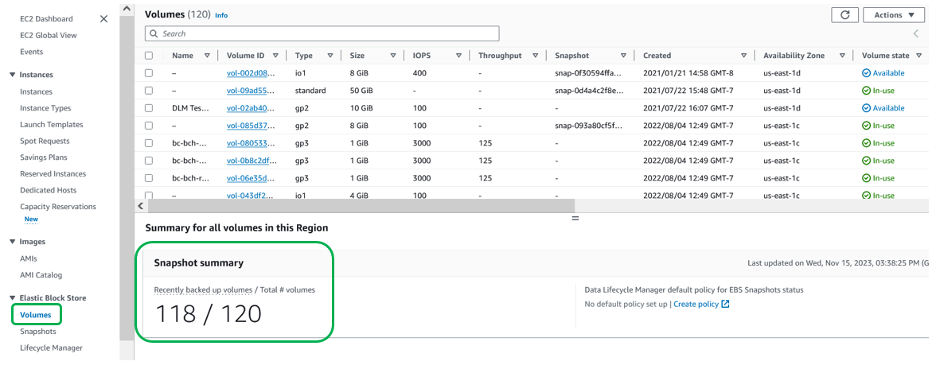Image resolution: width=936 pixels, height=370 pixels.
Task: Open Dedicated Hosts in sidebar
Action: [x=49, y=190]
